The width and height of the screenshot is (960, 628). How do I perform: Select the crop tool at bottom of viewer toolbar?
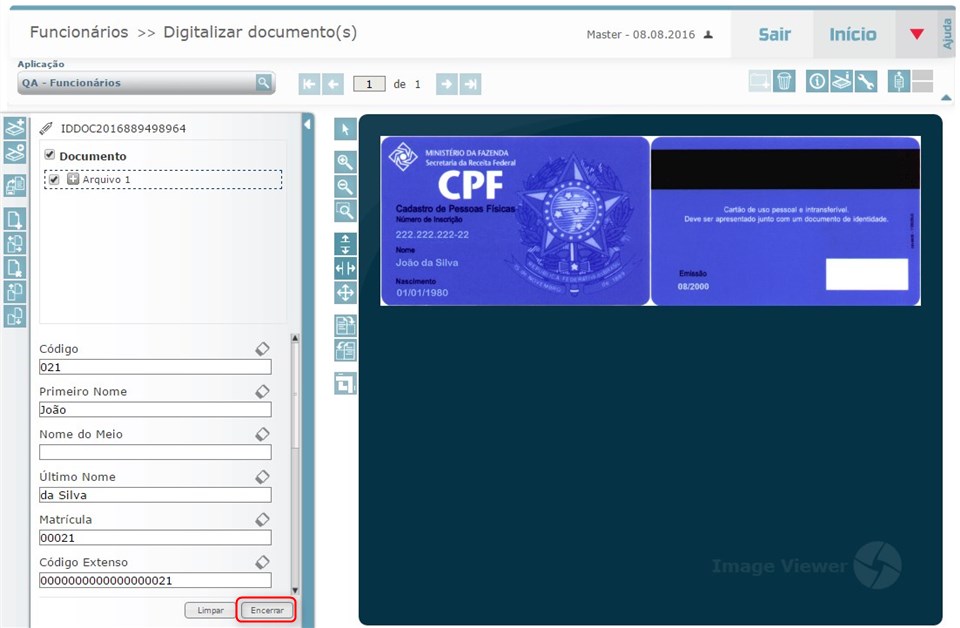coord(344,383)
